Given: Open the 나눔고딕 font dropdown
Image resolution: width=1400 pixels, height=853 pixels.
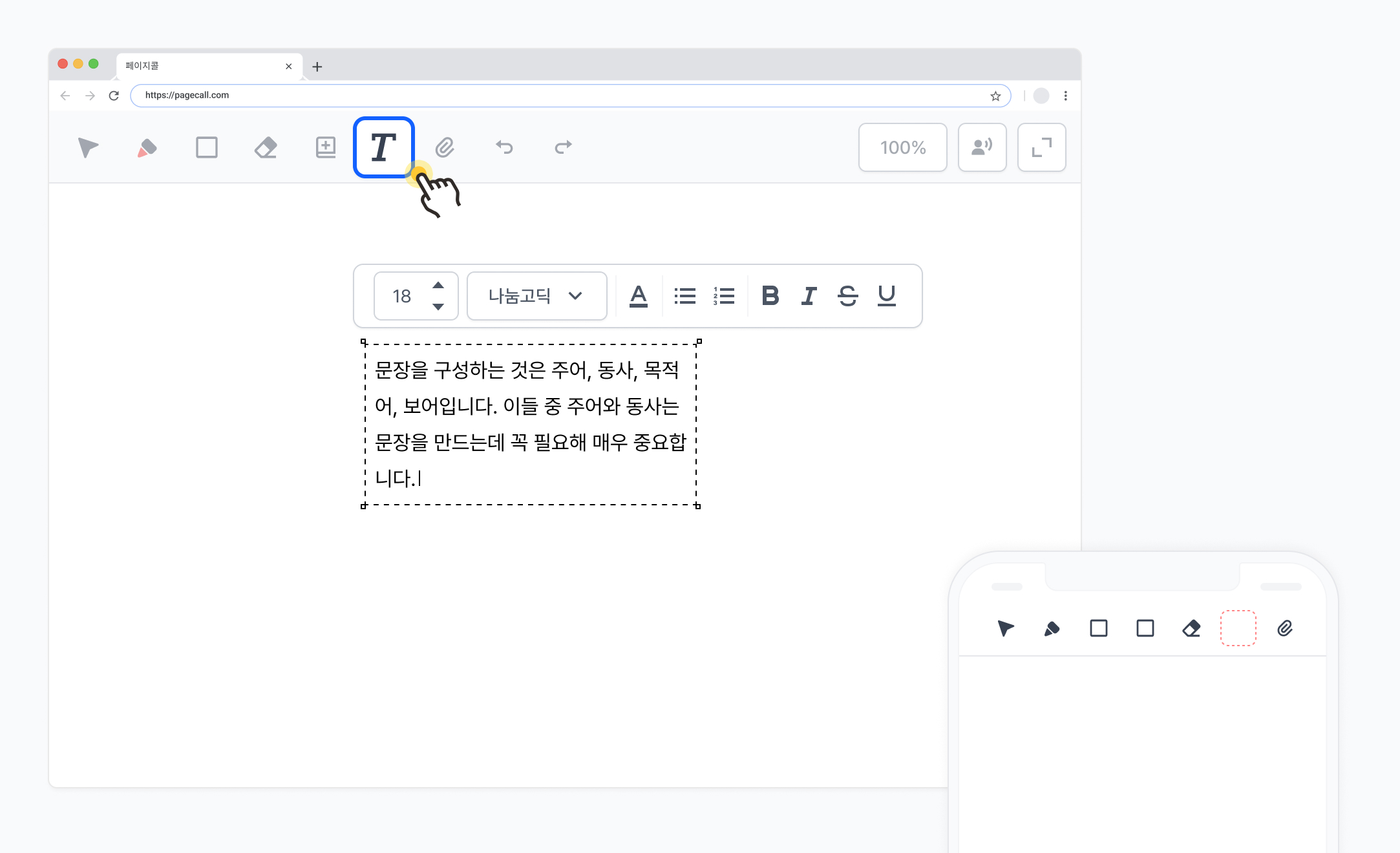Looking at the screenshot, I should [537, 296].
